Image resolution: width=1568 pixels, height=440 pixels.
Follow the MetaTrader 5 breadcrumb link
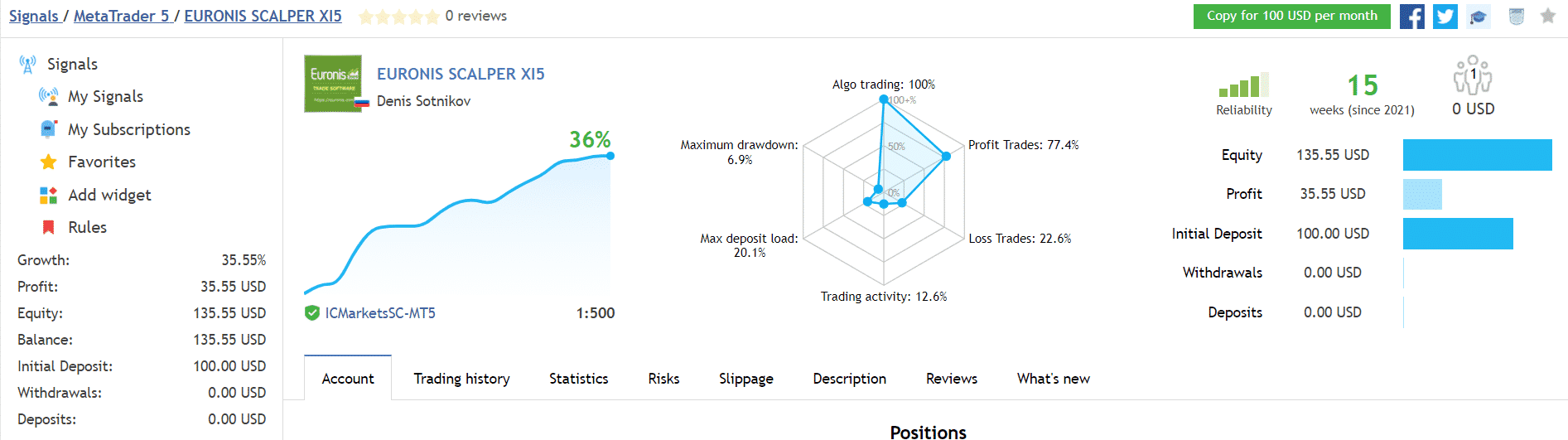click(121, 16)
